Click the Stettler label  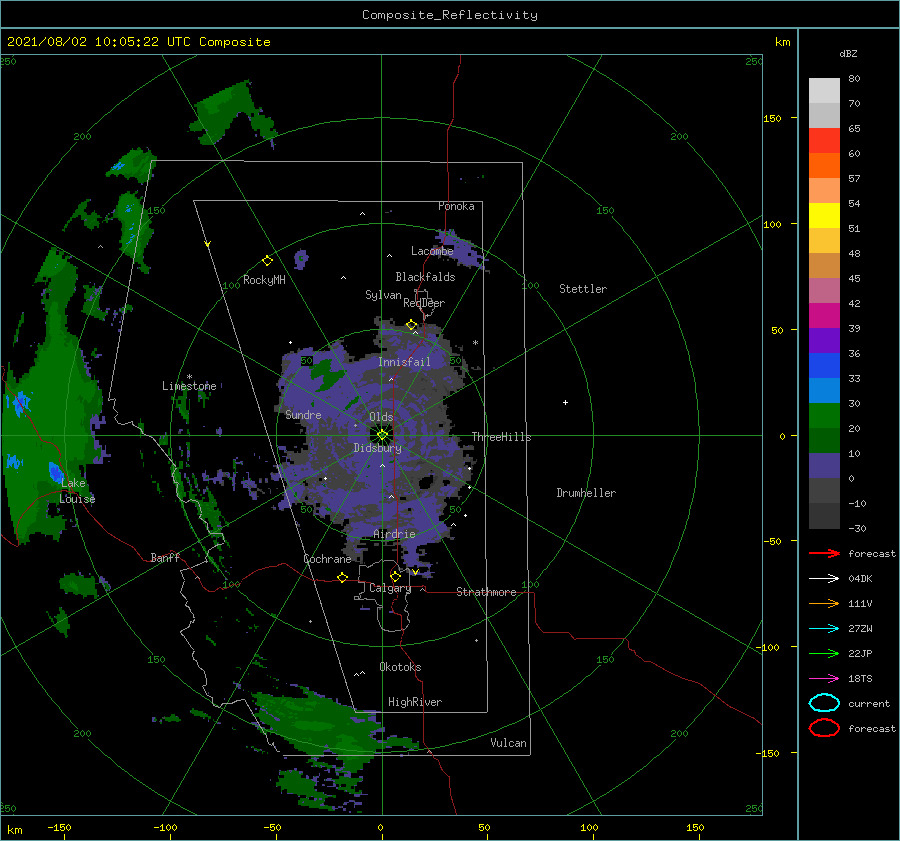(x=583, y=289)
